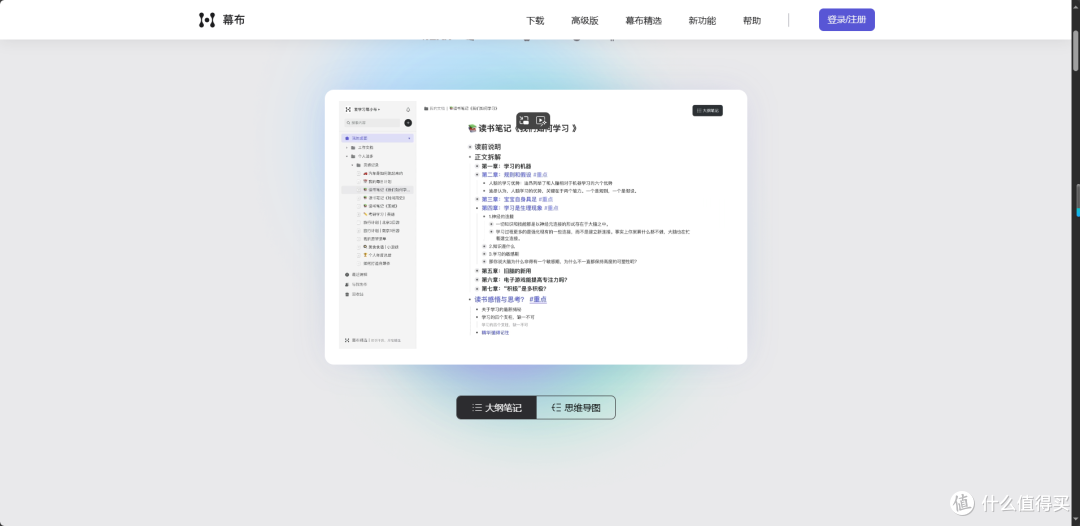This screenshot has width=1080, height=526.
Task: Click the picture-in-picture overlay icon on the demo
Action: point(524,120)
